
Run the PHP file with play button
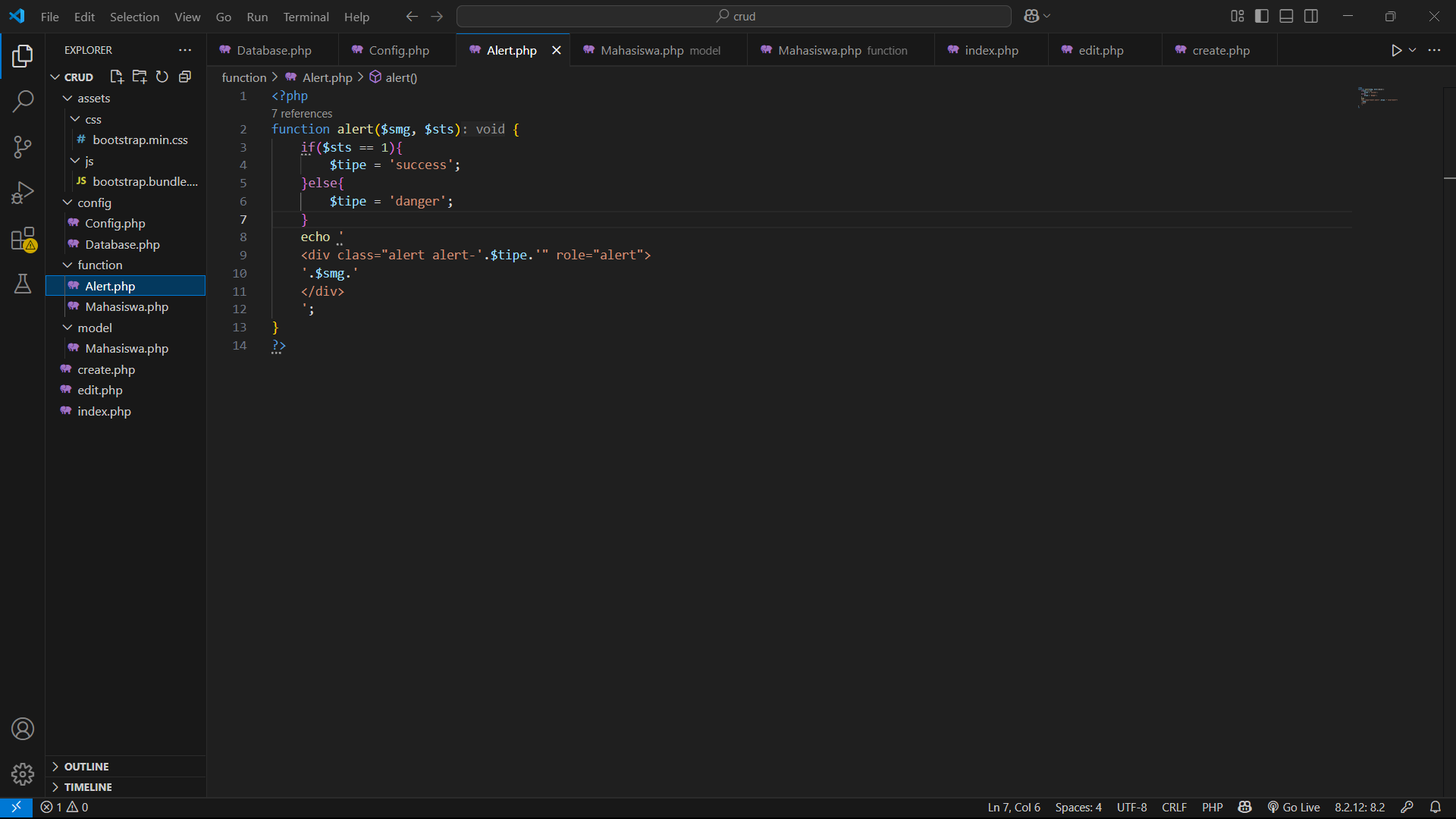pos(1396,50)
